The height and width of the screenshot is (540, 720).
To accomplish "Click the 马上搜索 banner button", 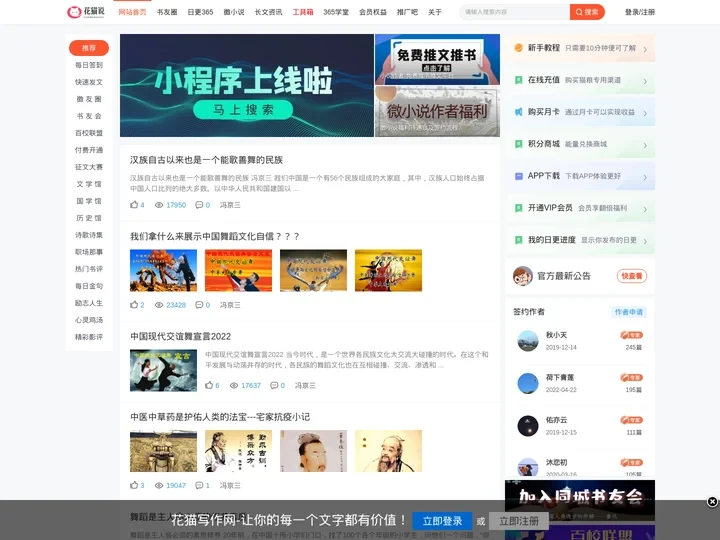I will (243, 110).
